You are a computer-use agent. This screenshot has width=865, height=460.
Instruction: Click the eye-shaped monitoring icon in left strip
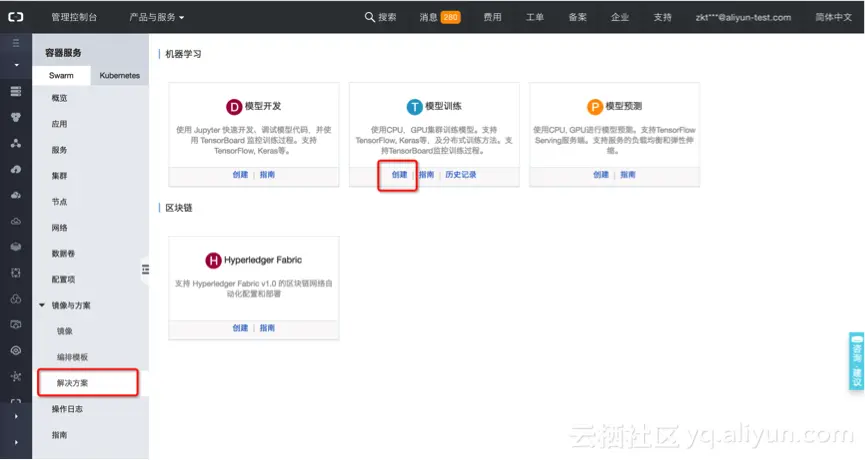16,350
